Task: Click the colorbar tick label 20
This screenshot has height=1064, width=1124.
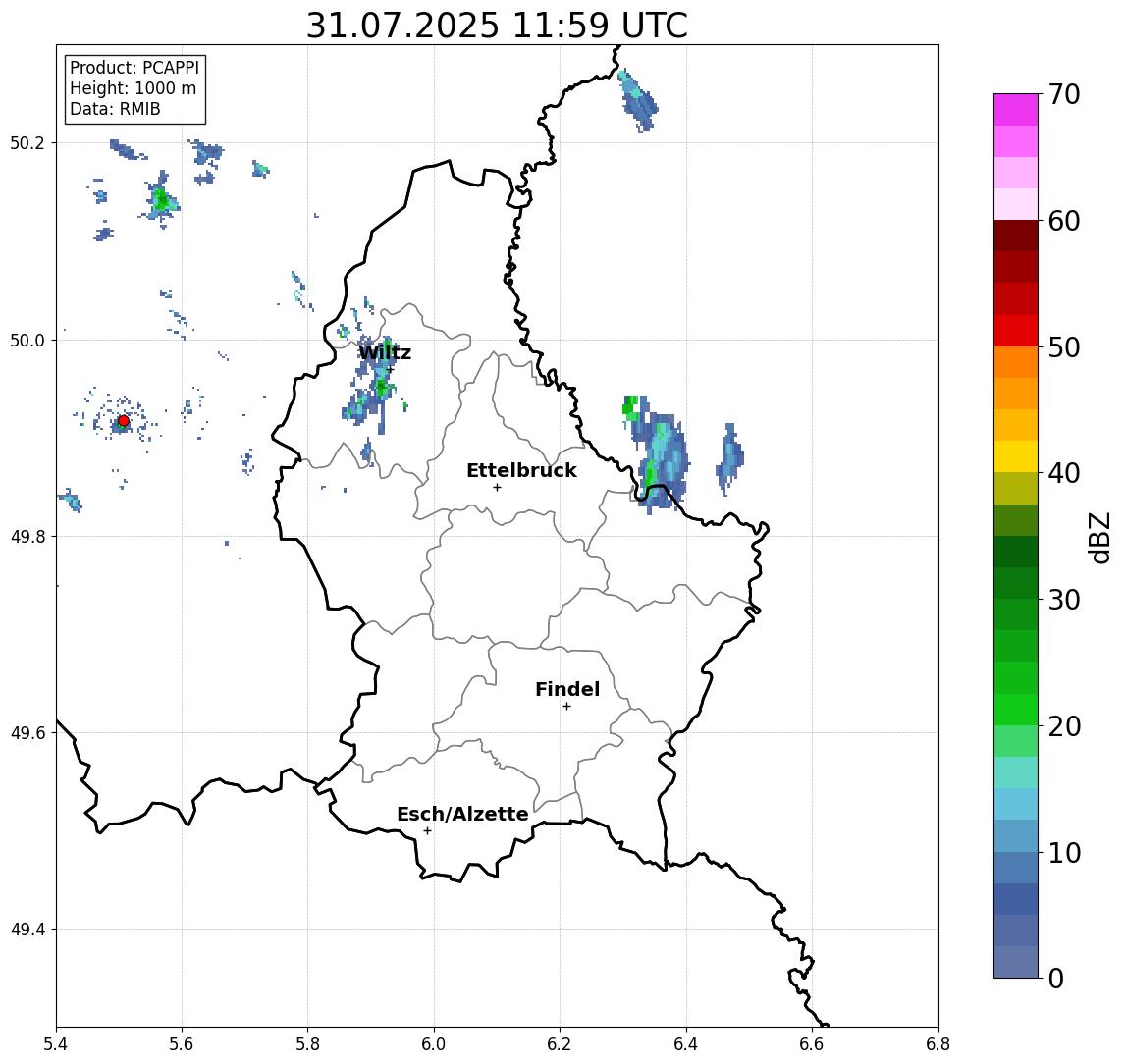Action: (x=1064, y=725)
